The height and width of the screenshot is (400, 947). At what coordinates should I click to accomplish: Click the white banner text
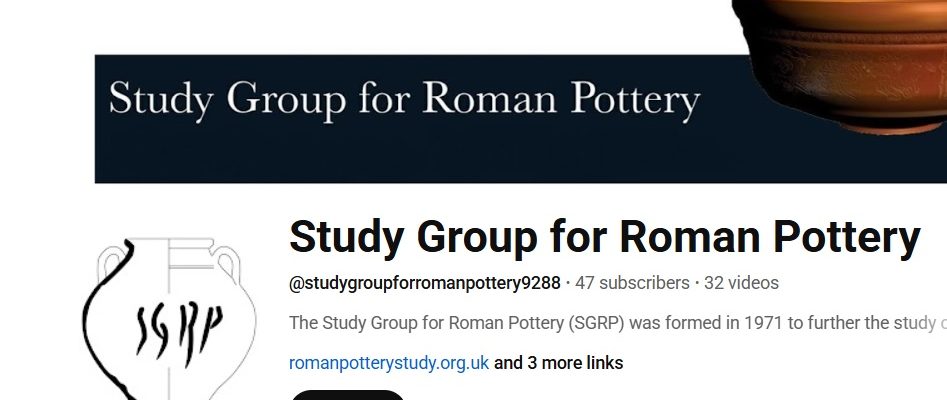404,102
